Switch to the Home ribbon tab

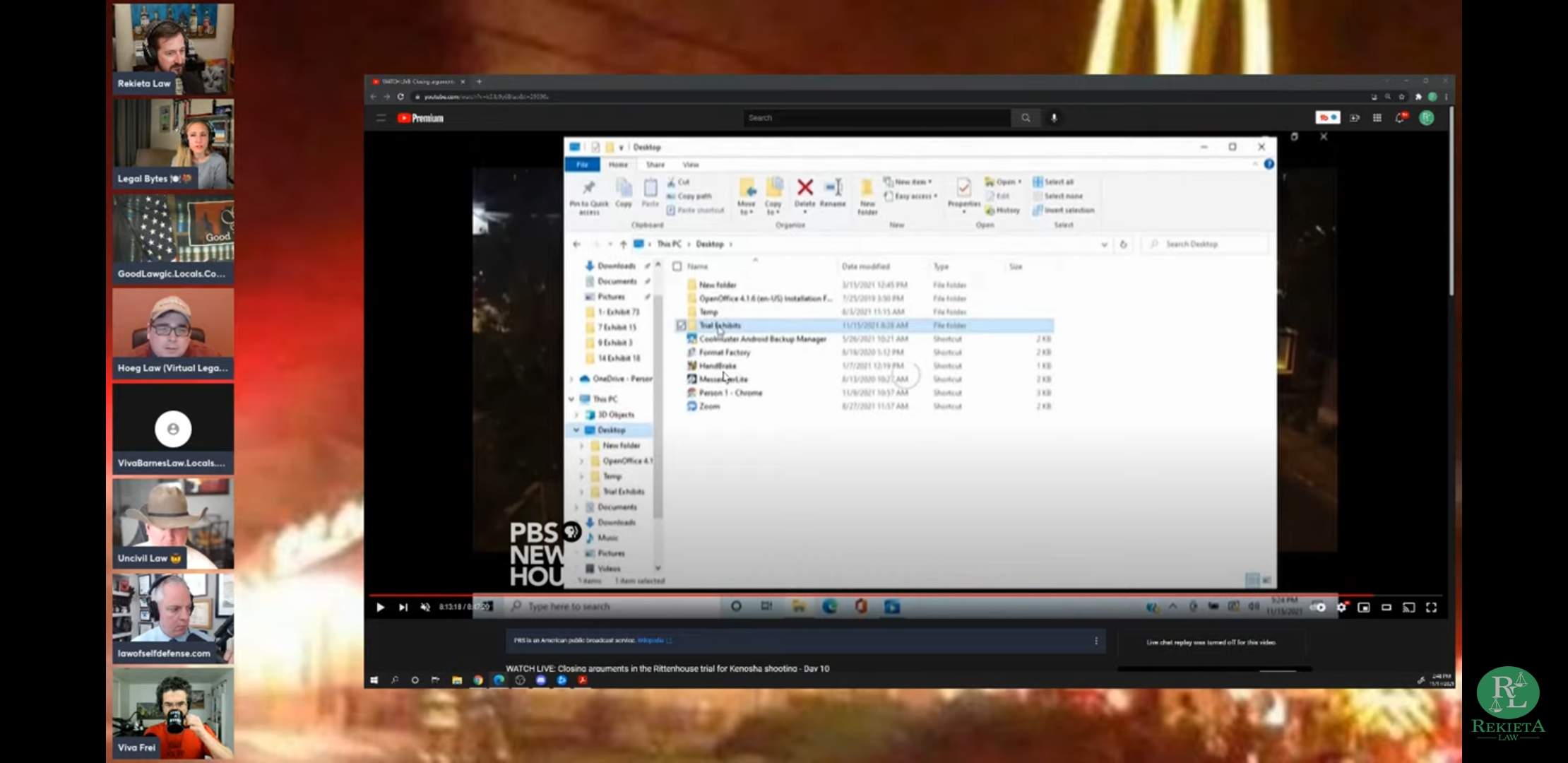[x=618, y=165]
